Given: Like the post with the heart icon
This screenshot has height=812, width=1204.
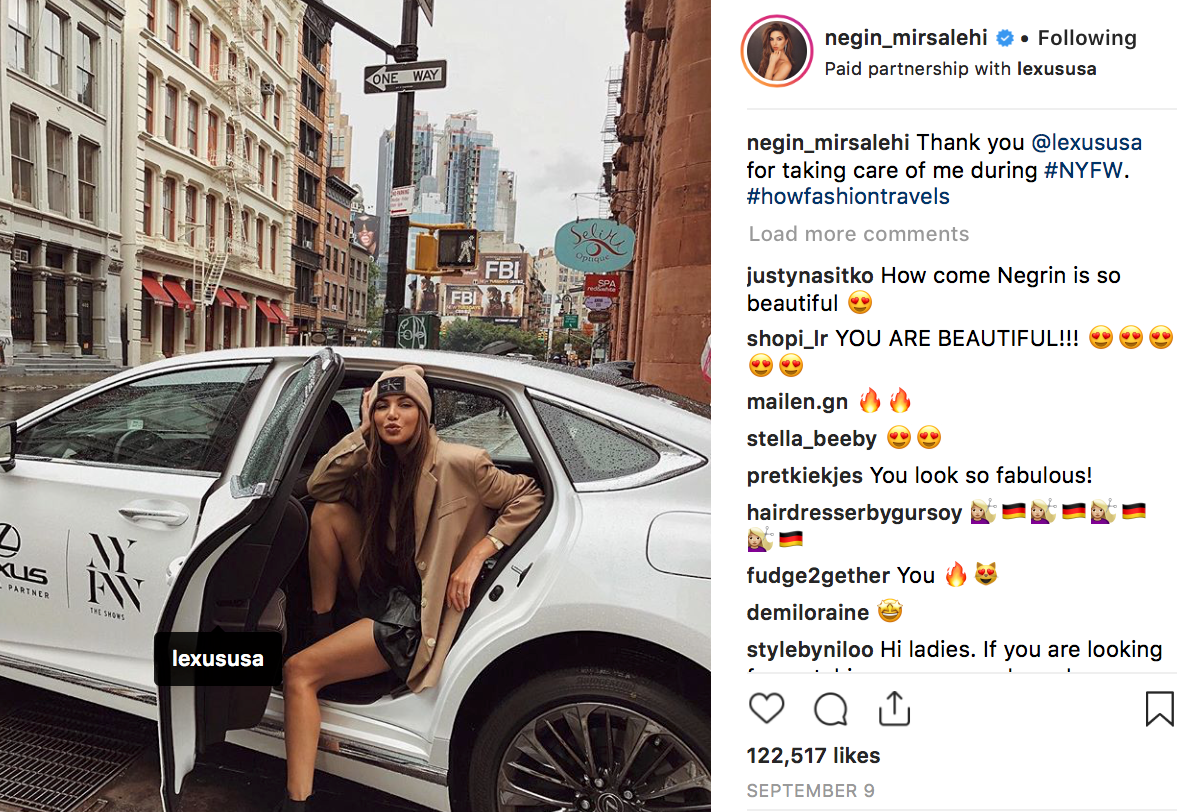Looking at the screenshot, I should (766, 708).
